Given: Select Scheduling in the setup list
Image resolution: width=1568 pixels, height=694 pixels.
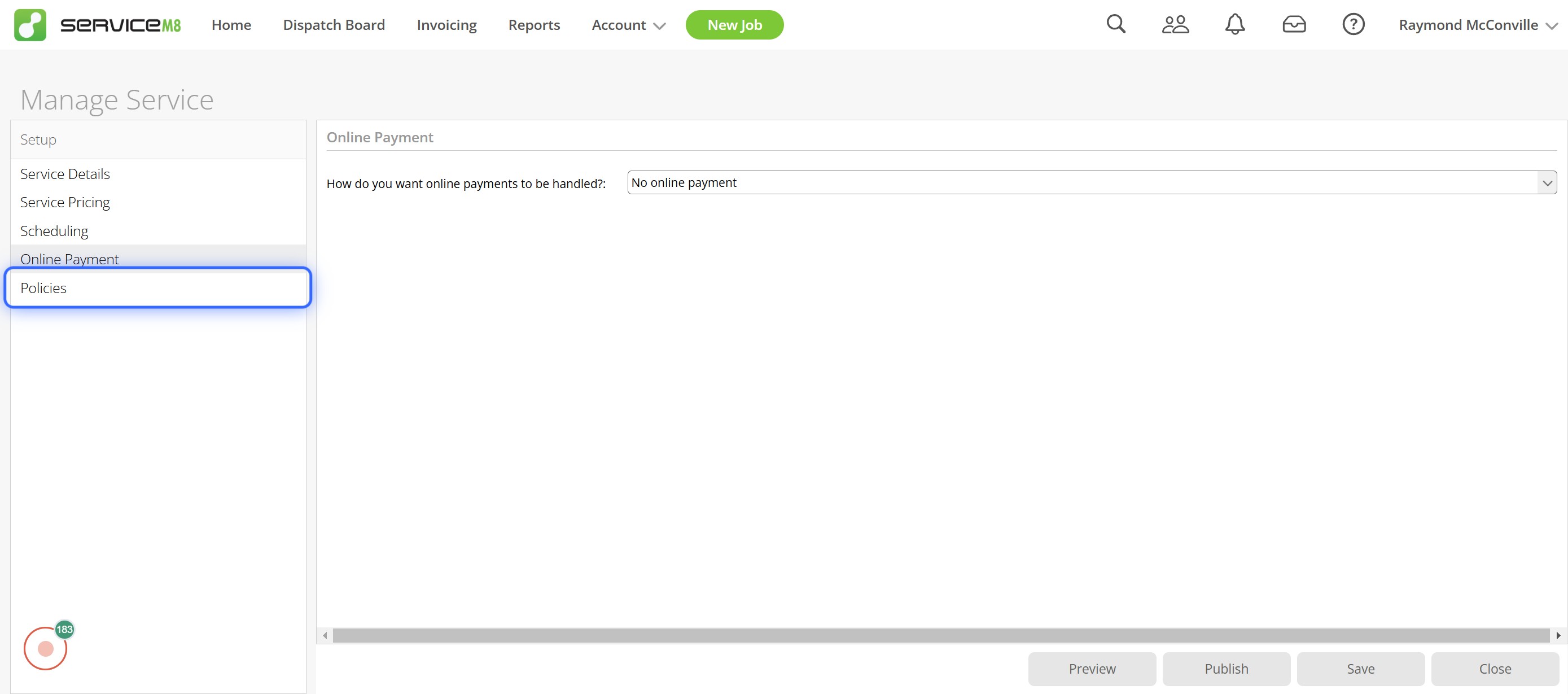Looking at the screenshot, I should (158, 232).
